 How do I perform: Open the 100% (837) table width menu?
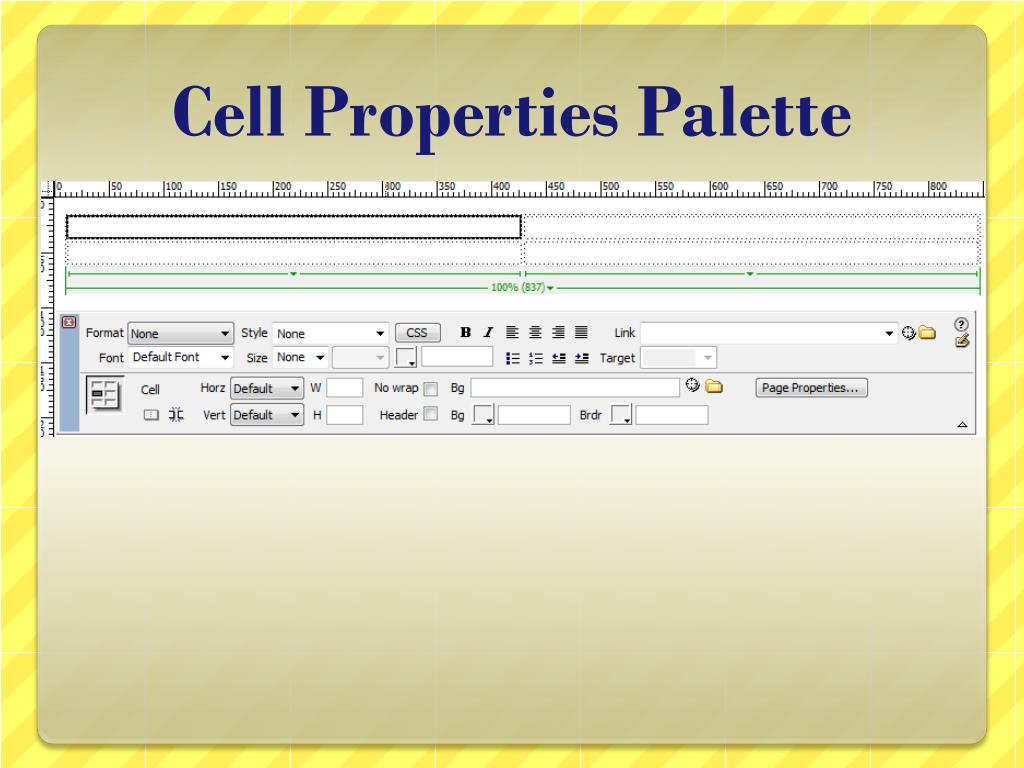[x=522, y=287]
